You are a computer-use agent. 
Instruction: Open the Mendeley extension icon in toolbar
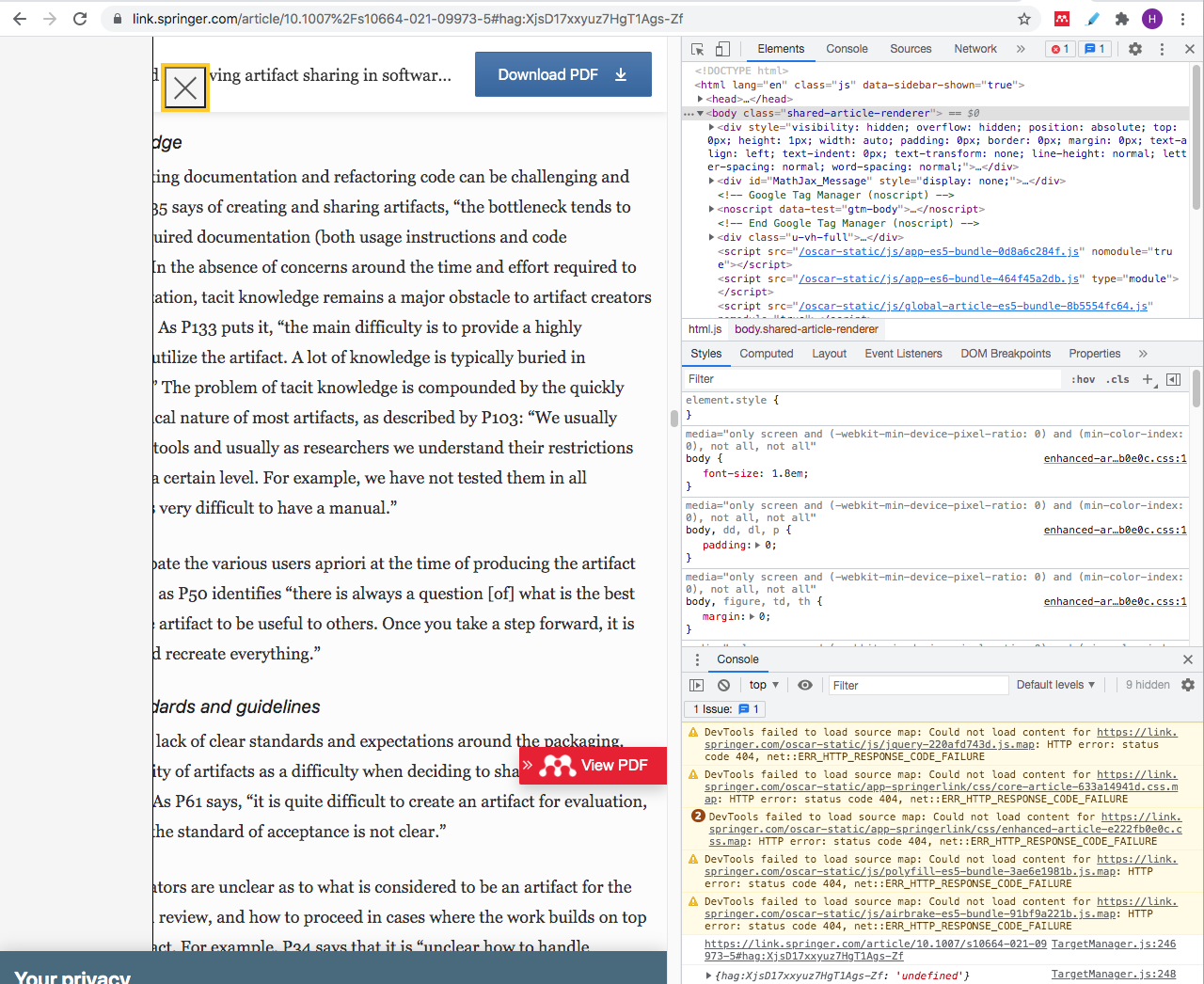tap(1062, 19)
